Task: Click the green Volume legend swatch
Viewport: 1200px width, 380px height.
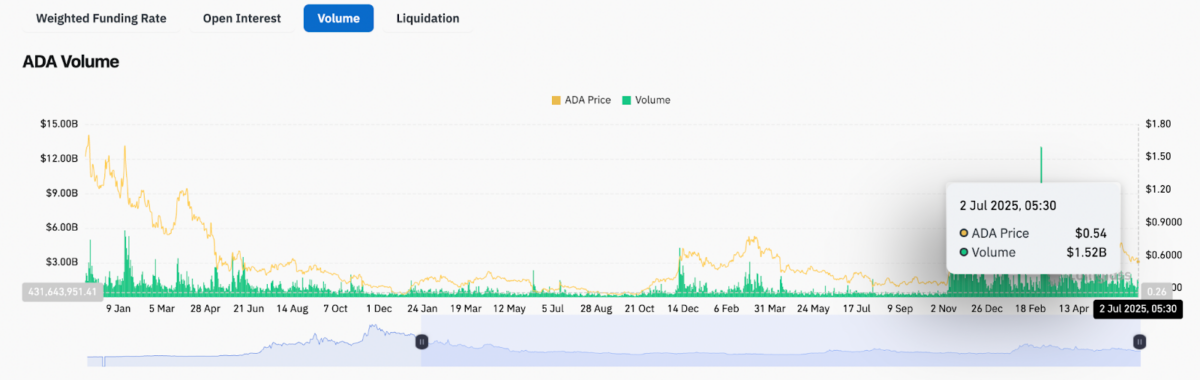Action: pos(627,100)
